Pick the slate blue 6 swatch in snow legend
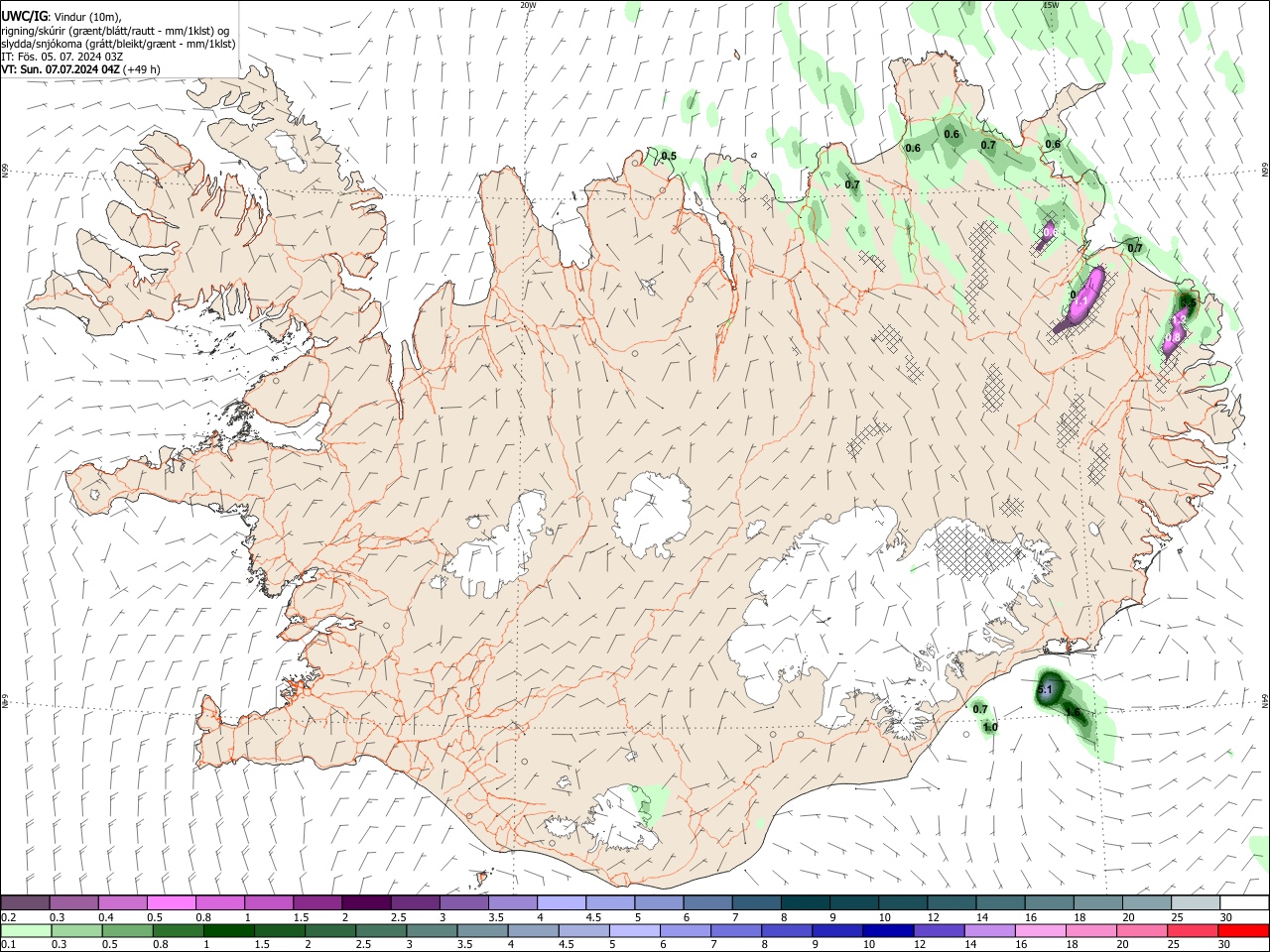 [x=707, y=902]
